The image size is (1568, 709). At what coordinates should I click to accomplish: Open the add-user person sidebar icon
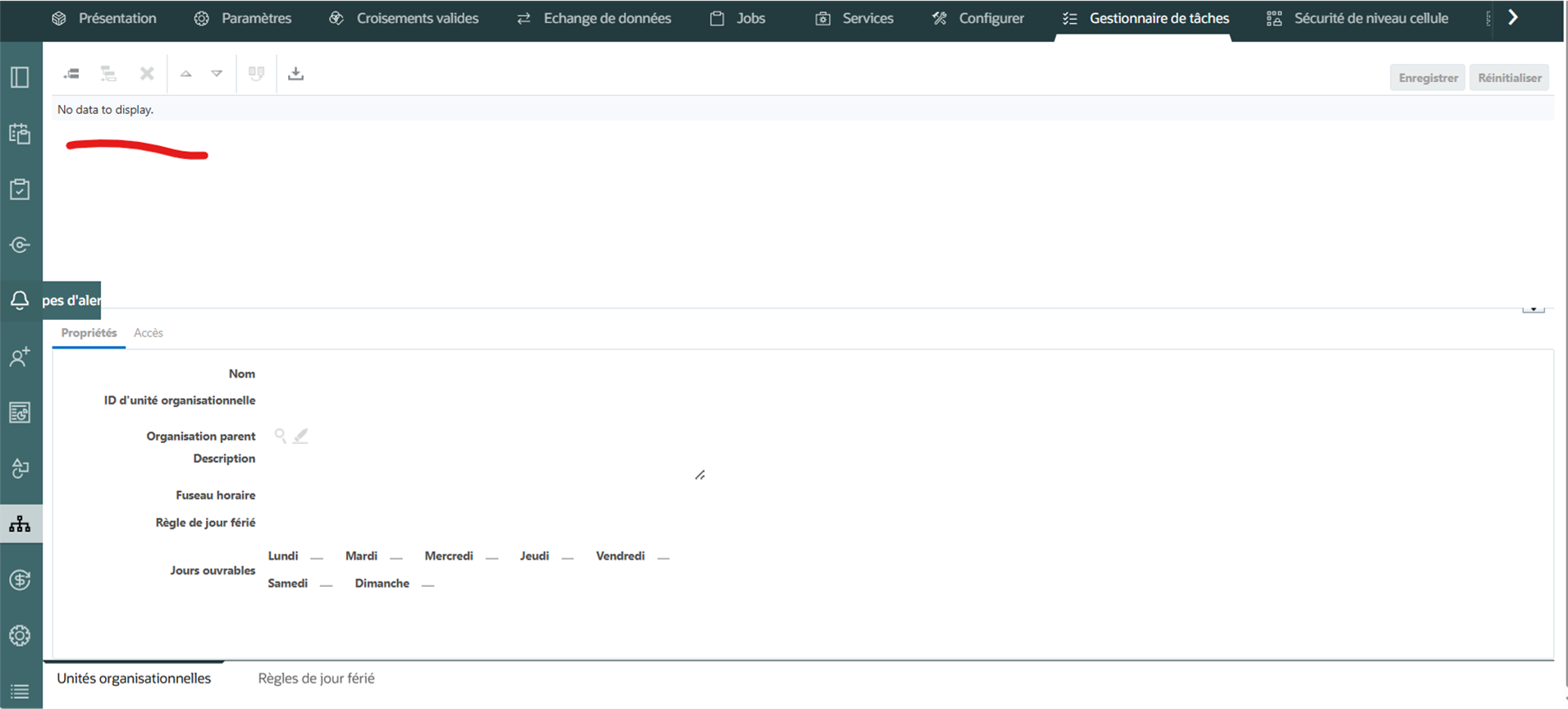click(20, 356)
